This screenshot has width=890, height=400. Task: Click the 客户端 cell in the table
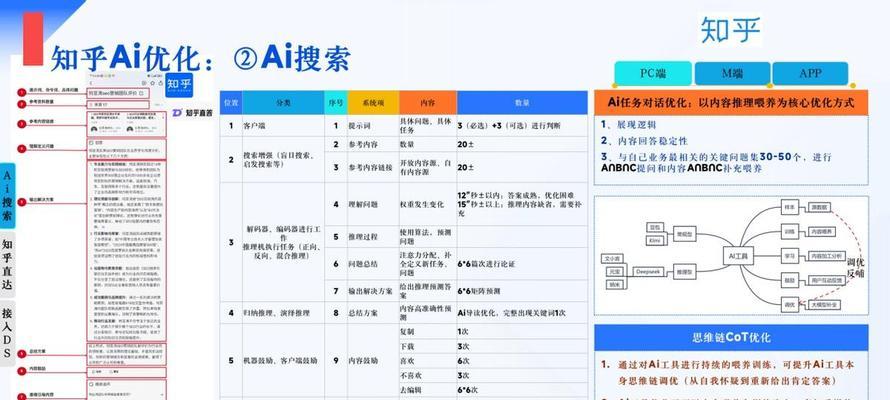point(283,125)
